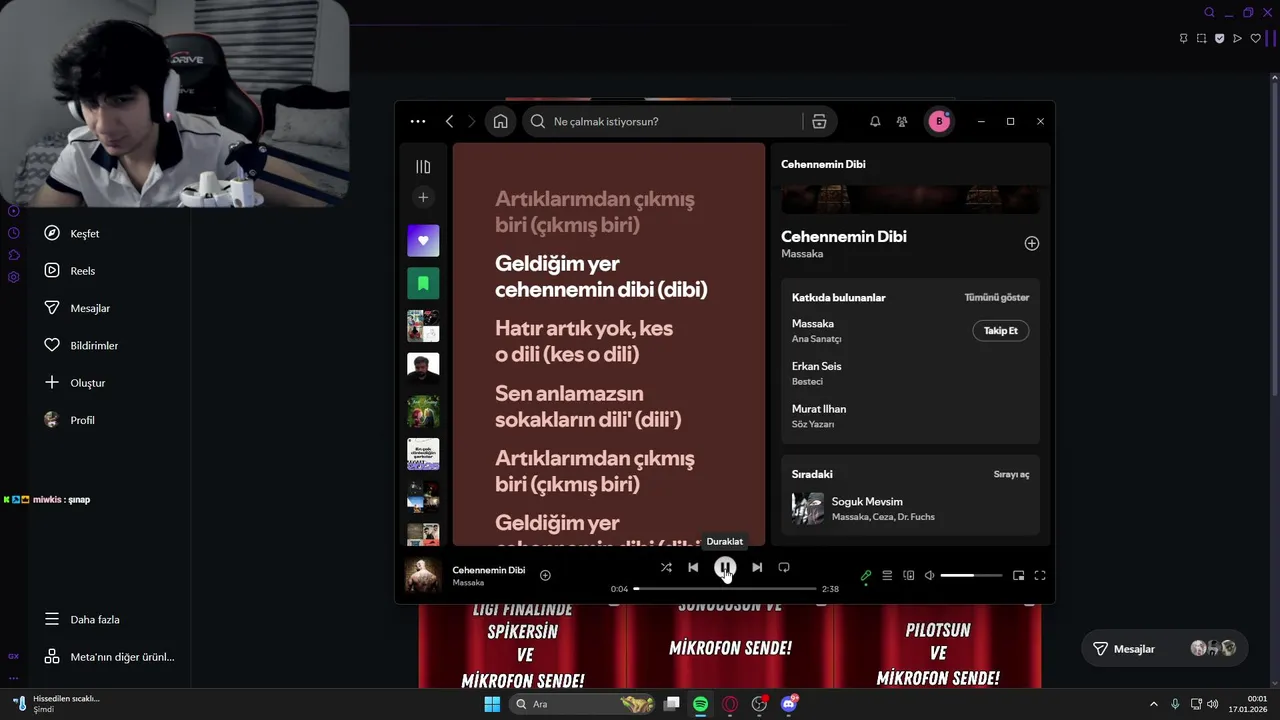
Task: Toggle shuffle in Spotify player
Action: click(666, 567)
